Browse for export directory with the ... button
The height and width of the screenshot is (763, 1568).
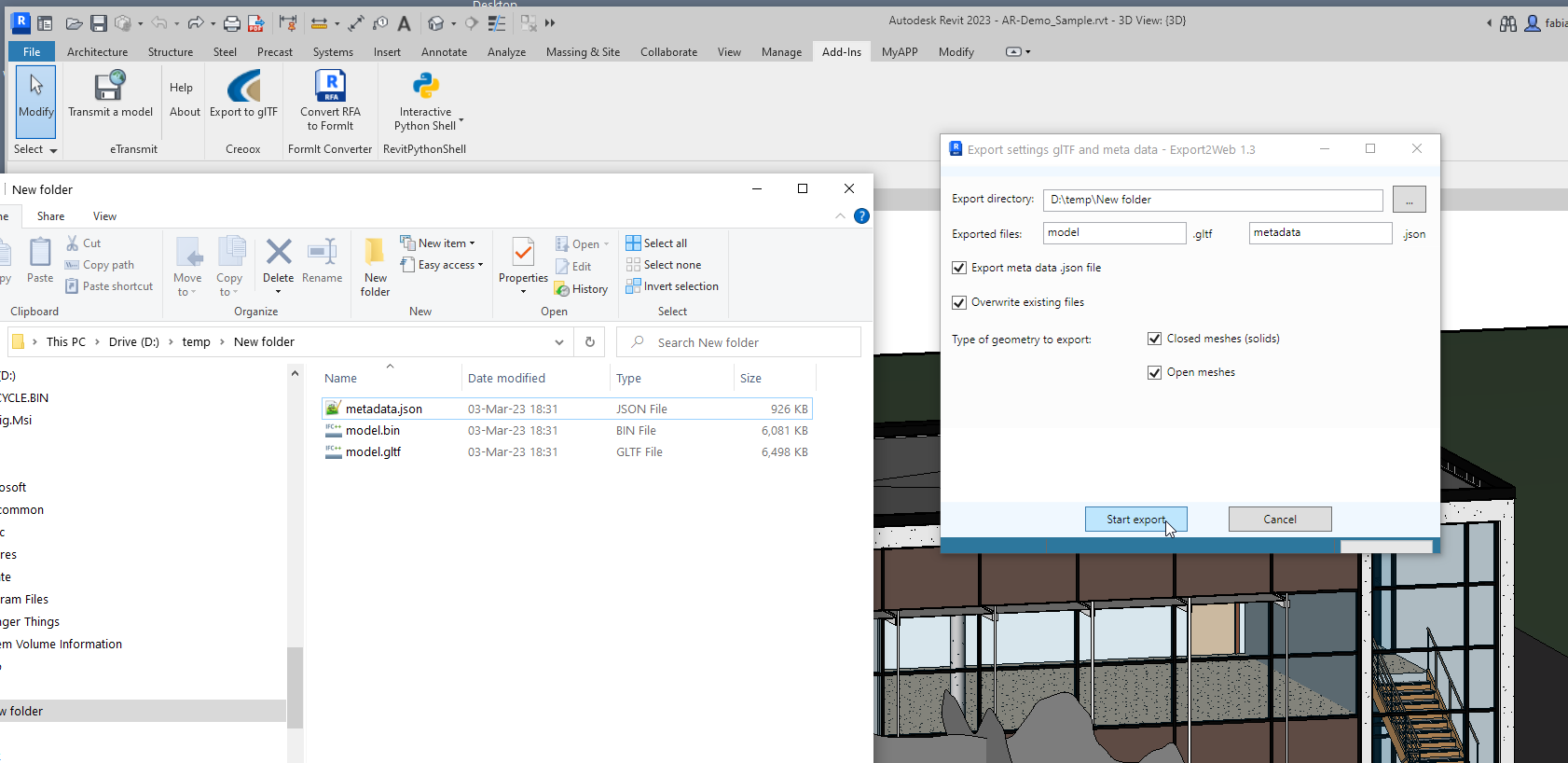[1410, 200]
